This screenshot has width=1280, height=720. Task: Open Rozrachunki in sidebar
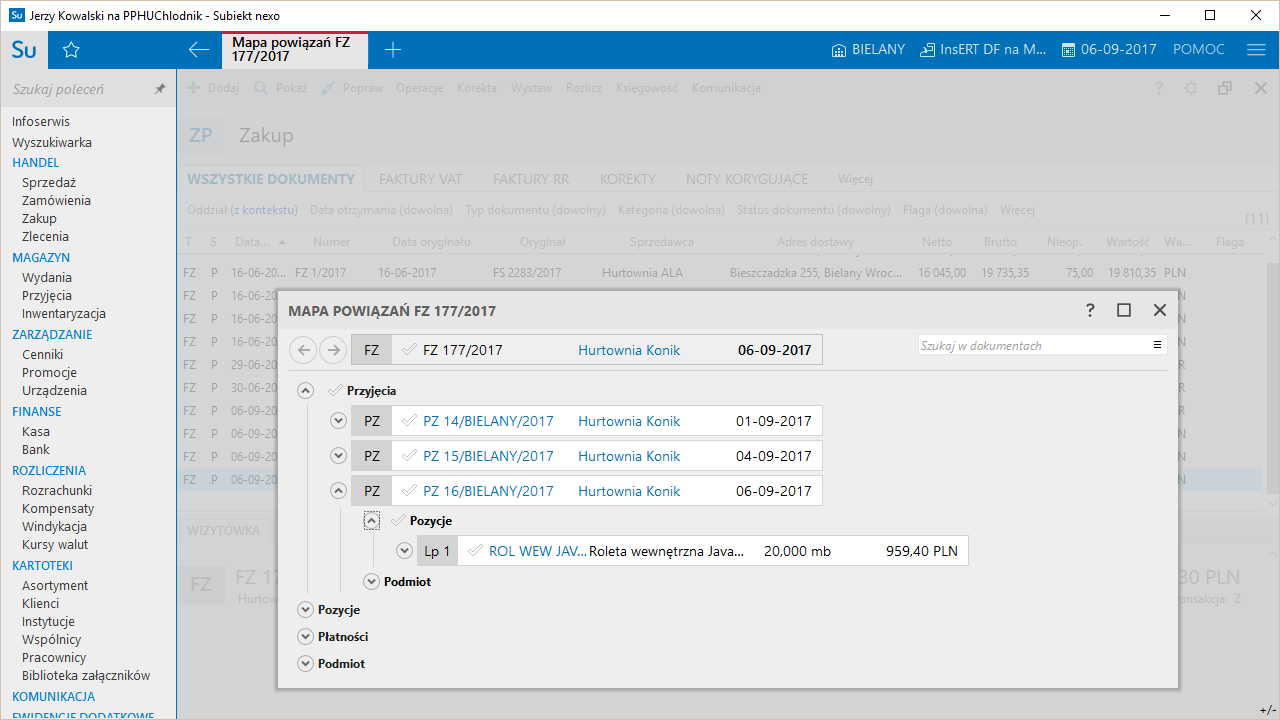57,490
